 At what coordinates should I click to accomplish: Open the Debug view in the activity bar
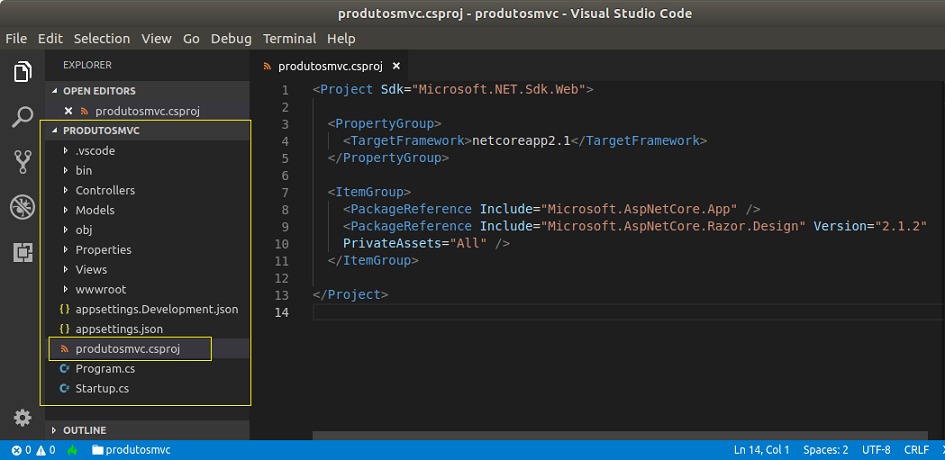(x=22, y=208)
